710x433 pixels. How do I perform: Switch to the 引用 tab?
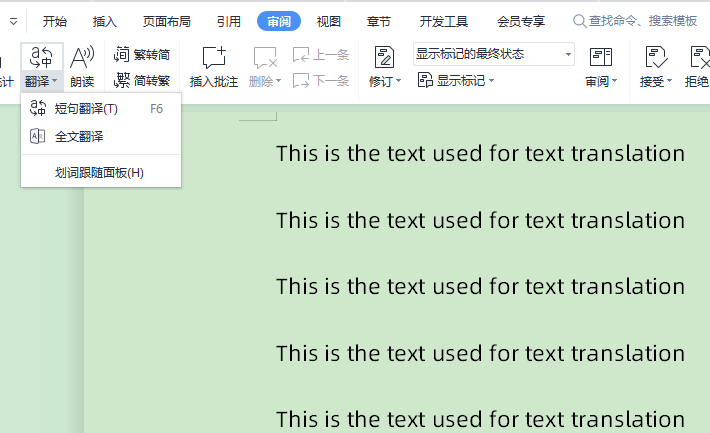click(229, 21)
